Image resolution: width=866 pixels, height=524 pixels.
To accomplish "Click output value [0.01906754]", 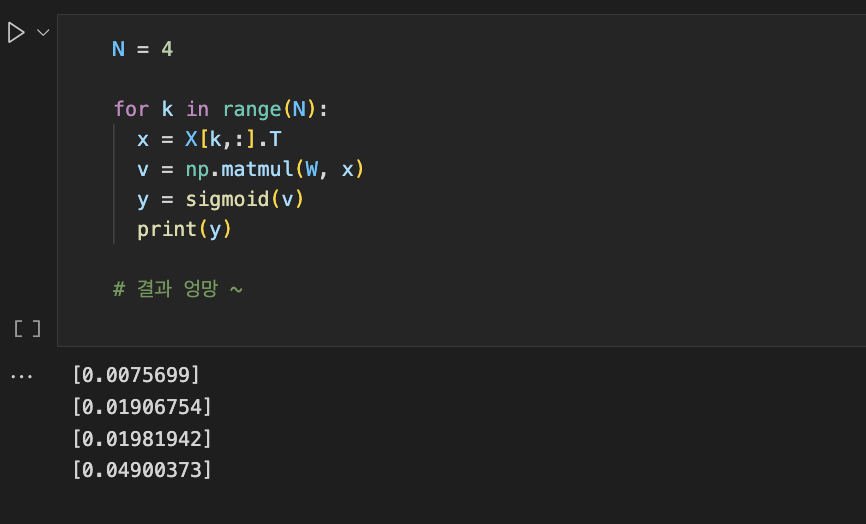I will tap(142, 407).
